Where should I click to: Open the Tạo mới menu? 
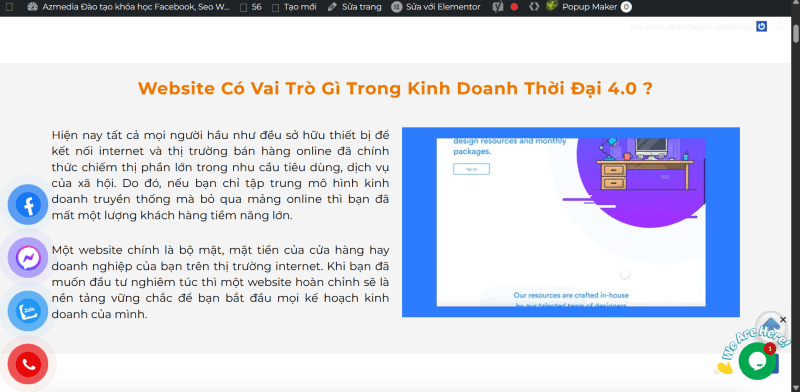[294, 7]
